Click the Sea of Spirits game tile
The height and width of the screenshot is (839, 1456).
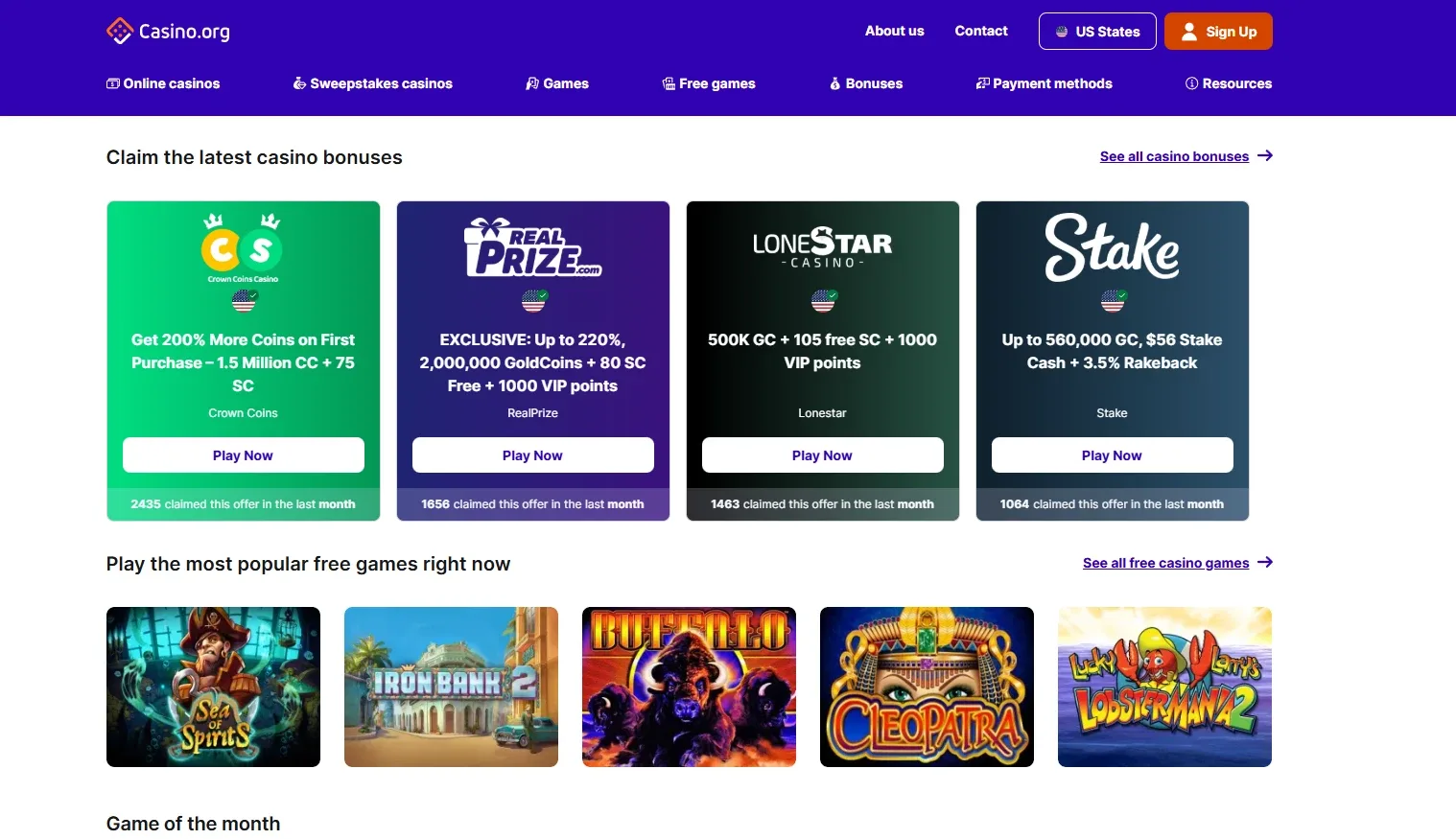tap(213, 687)
